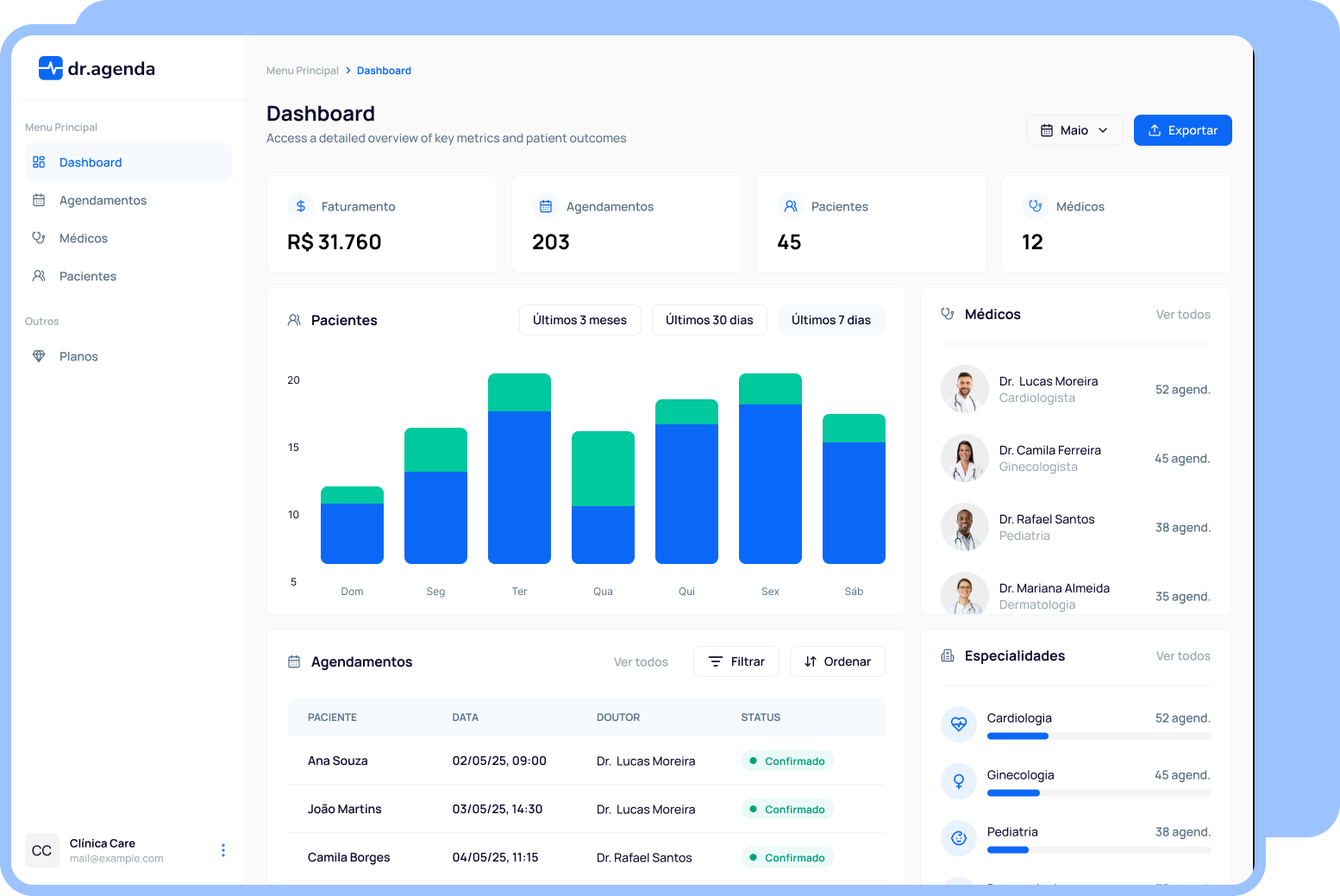Click the stethoscope icon on Médicos card
1340x896 pixels.
point(1036,206)
